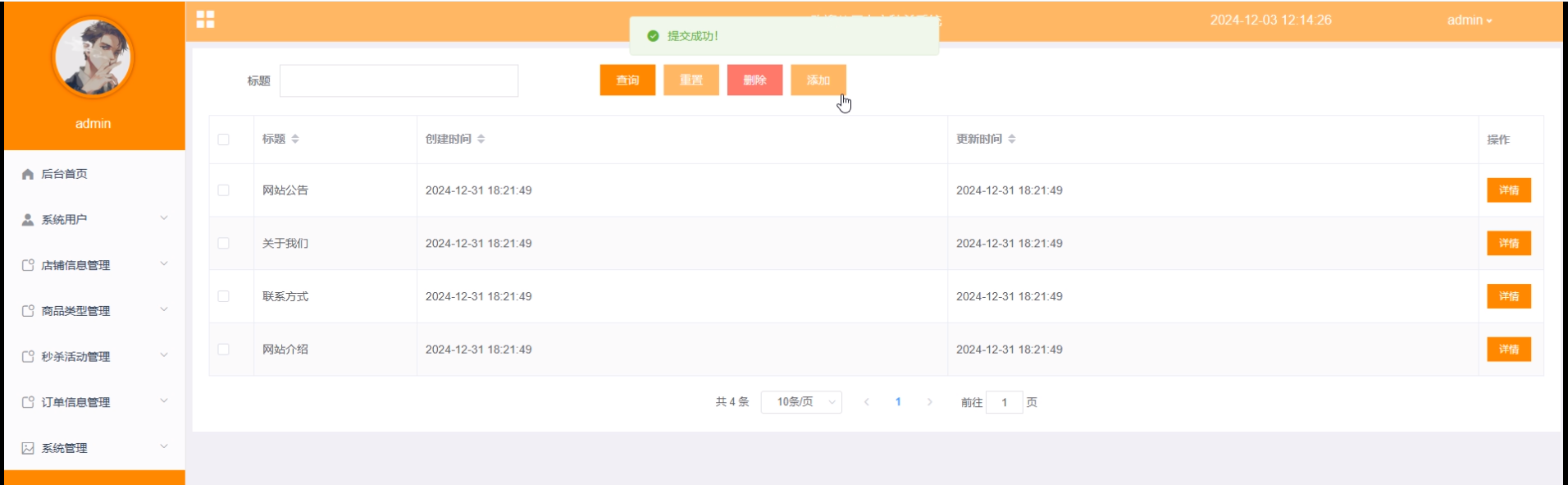This screenshot has width=1568, height=485.
Task: Open 详情 for 关于我们 row
Action: click(x=1509, y=244)
